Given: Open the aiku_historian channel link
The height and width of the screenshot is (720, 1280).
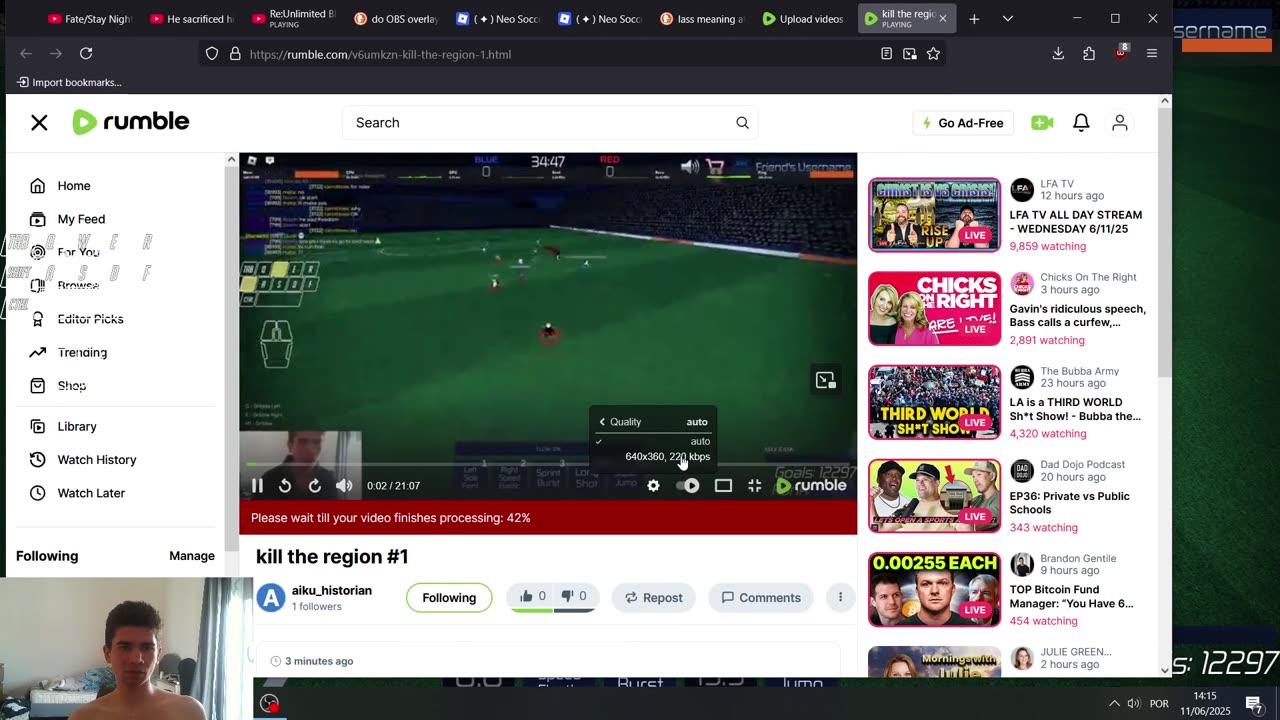Looking at the screenshot, I should pos(332,590).
